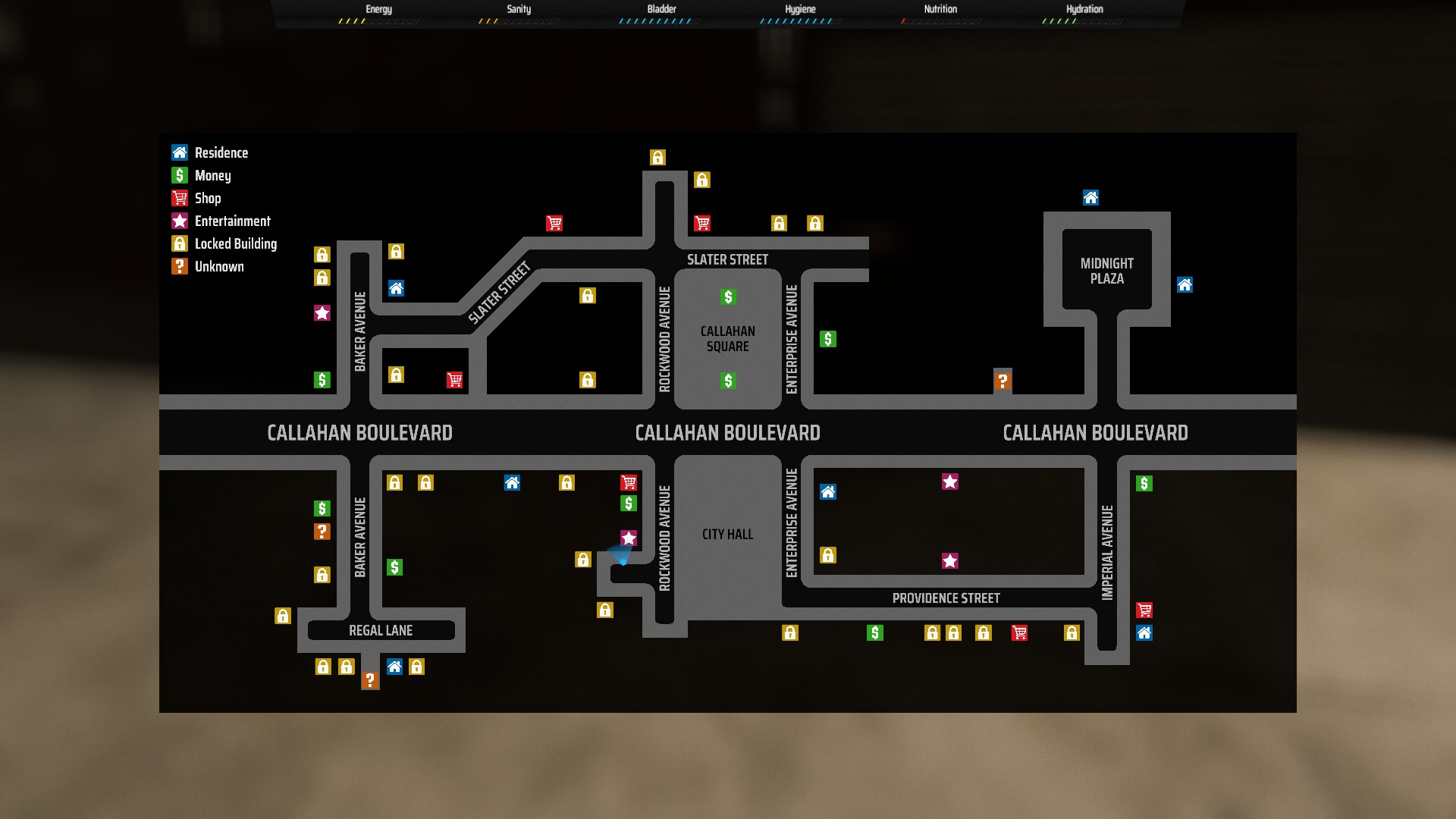The height and width of the screenshot is (819, 1456).
Task: Click the Midnight Plaza label
Action: (1106, 271)
